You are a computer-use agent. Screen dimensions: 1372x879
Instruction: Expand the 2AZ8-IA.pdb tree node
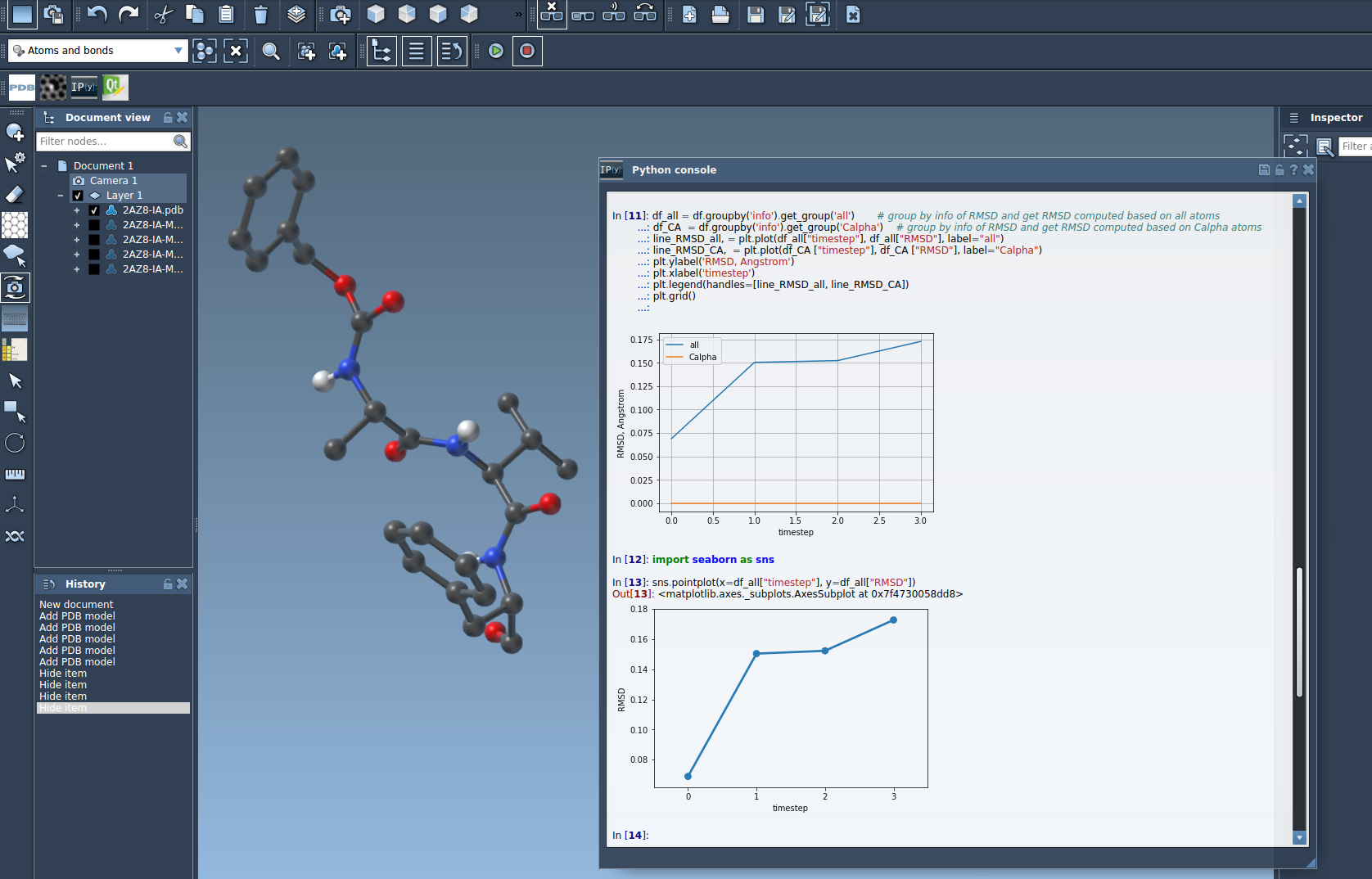(x=77, y=210)
